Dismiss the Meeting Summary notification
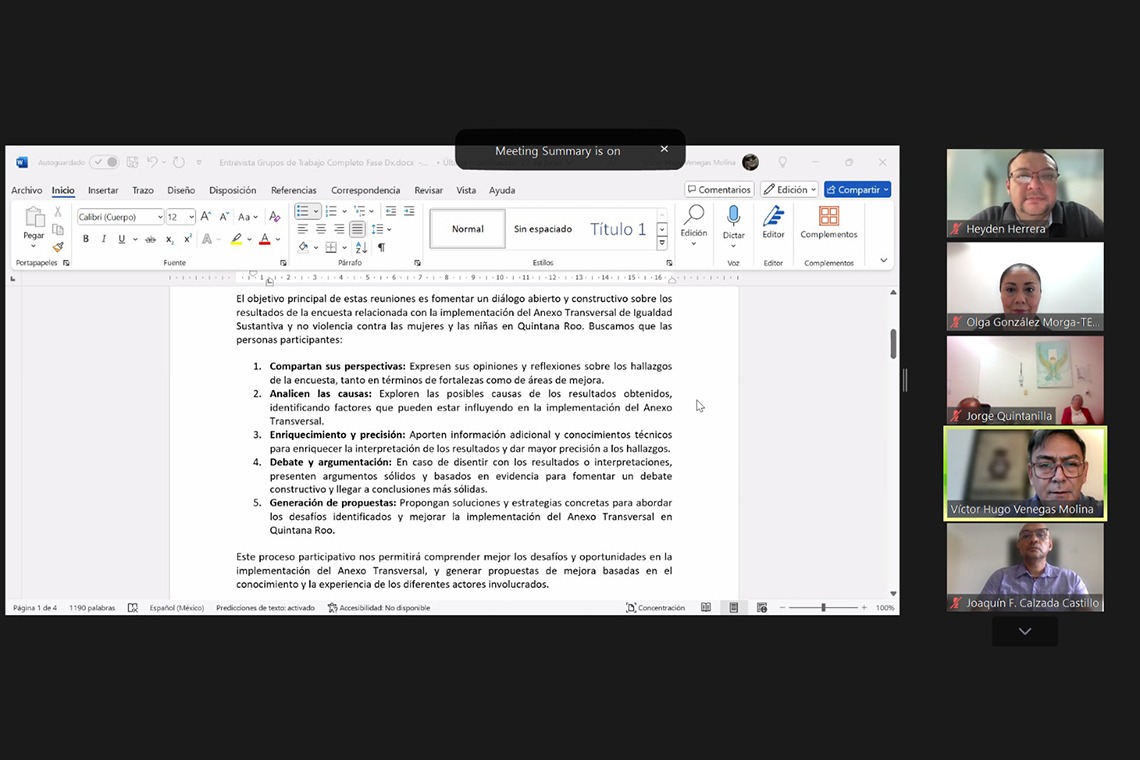This screenshot has width=1140, height=760. tap(664, 149)
